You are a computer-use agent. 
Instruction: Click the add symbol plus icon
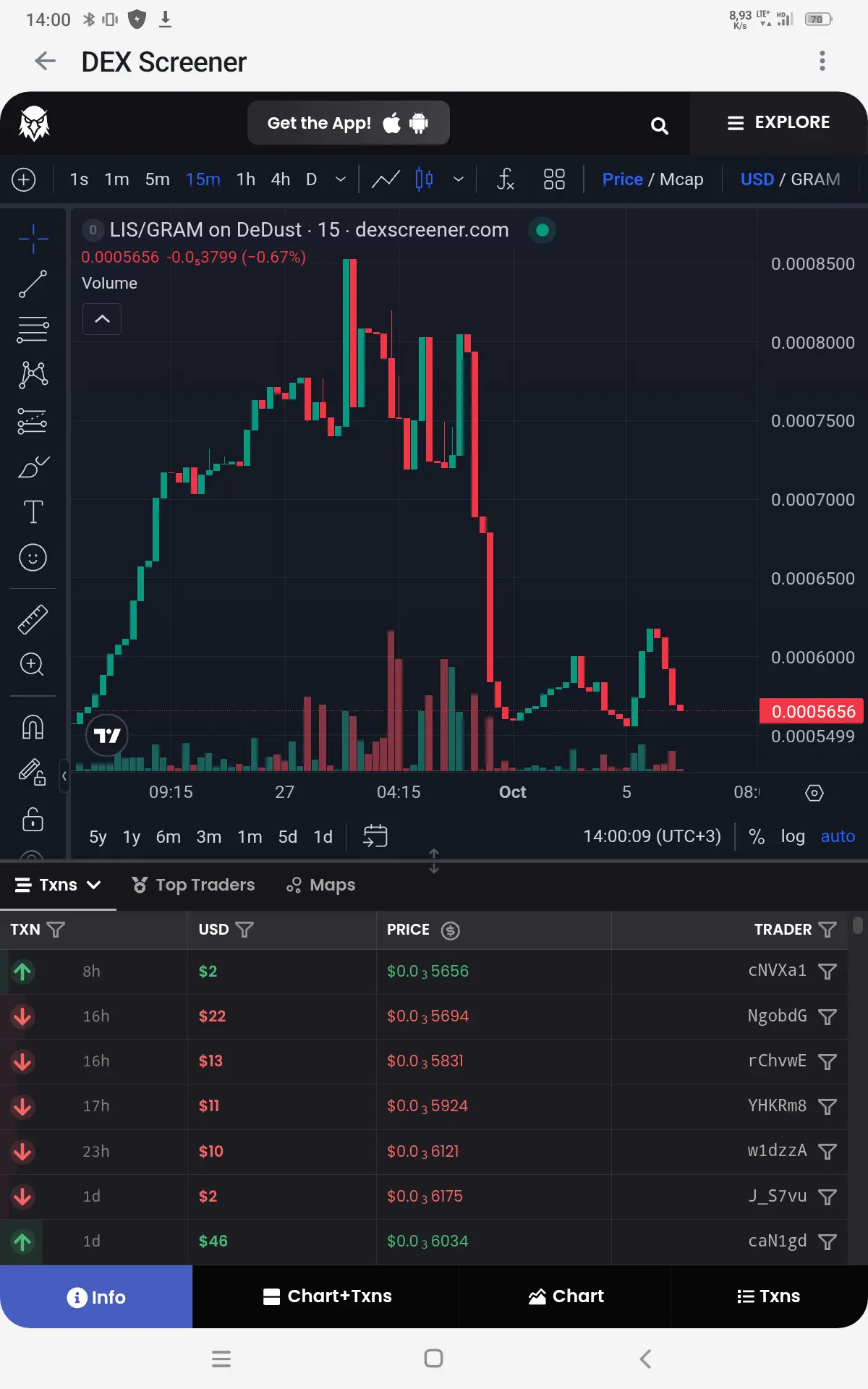click(x=24, y=179)
